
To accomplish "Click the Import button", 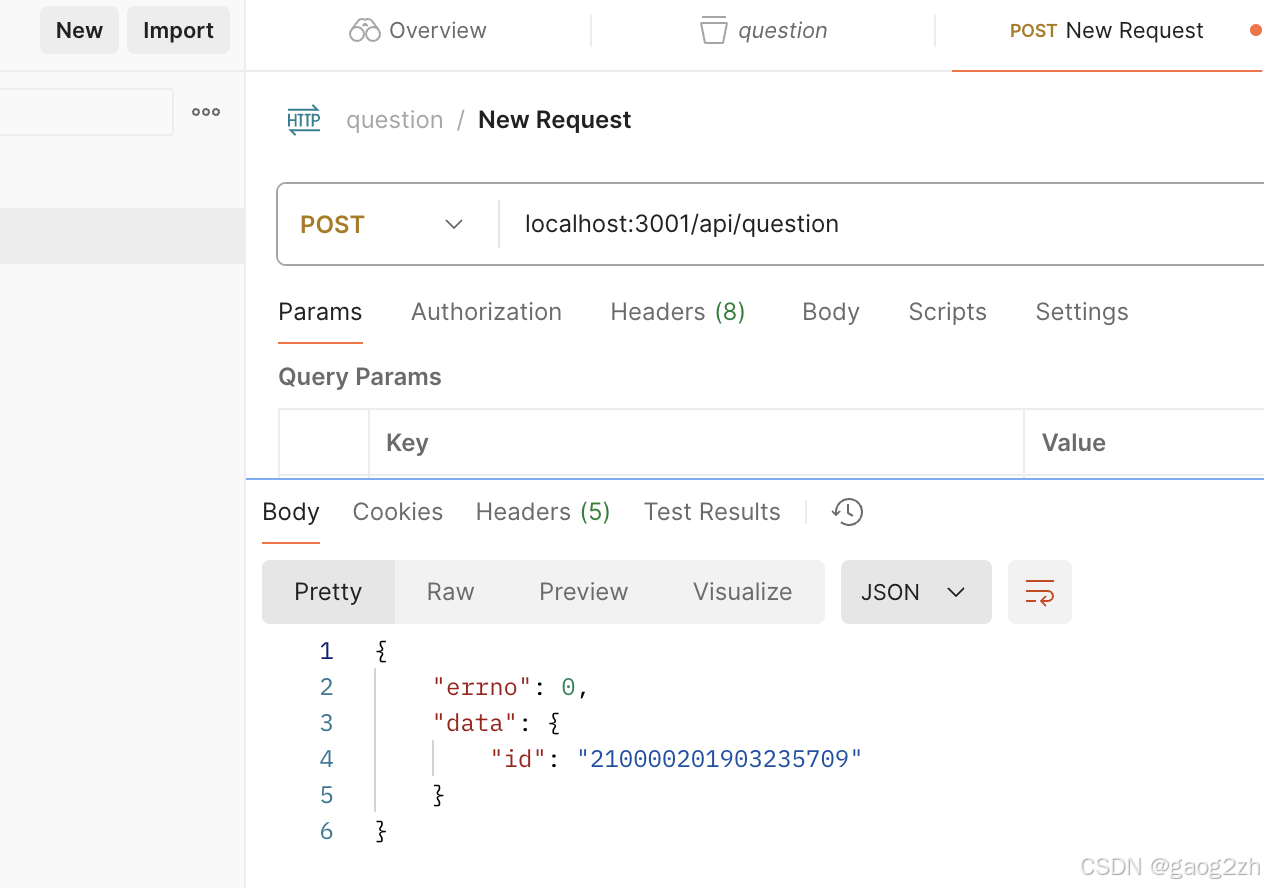I will 178,30.
